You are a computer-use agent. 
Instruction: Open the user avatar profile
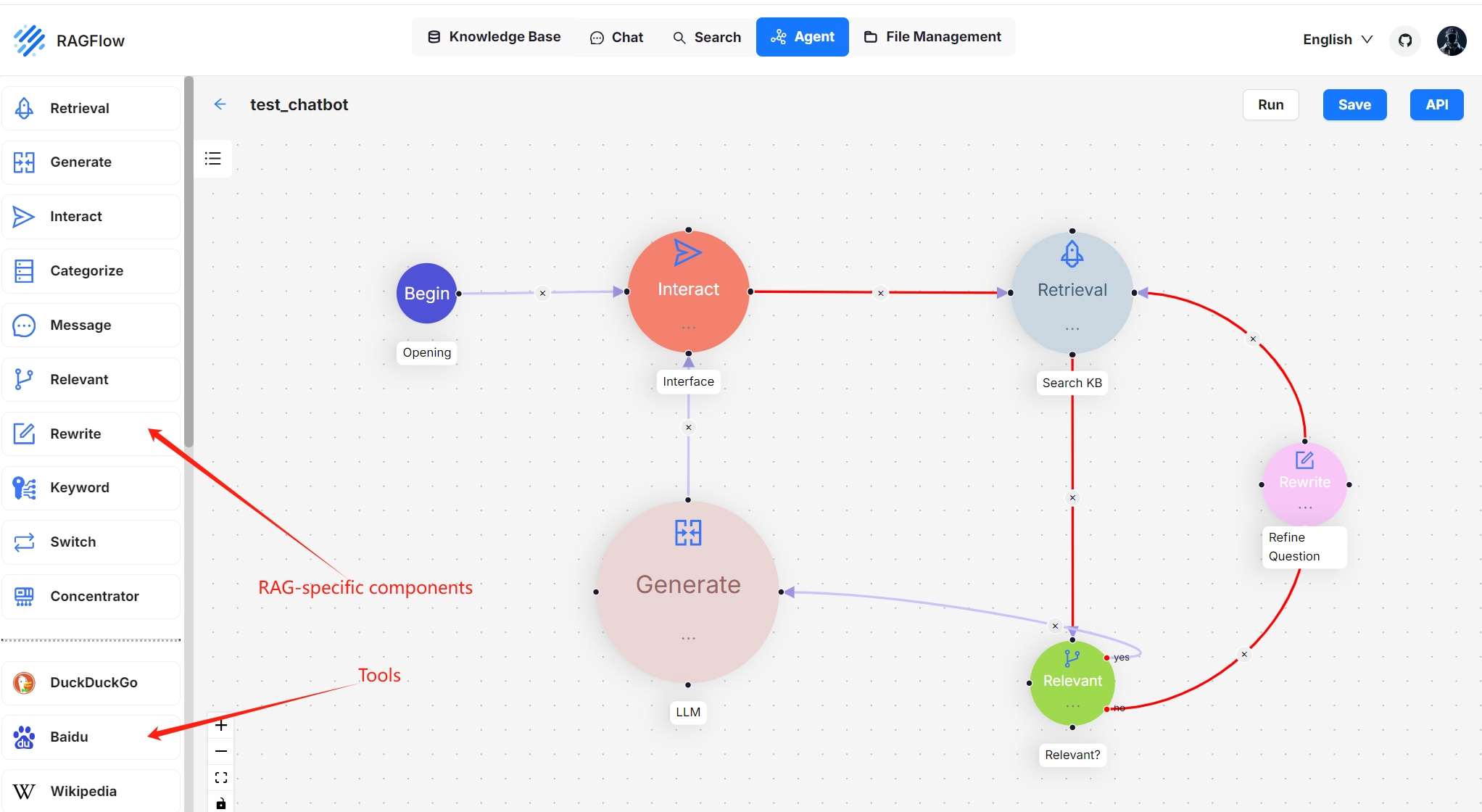click(x=1452, y=40)
